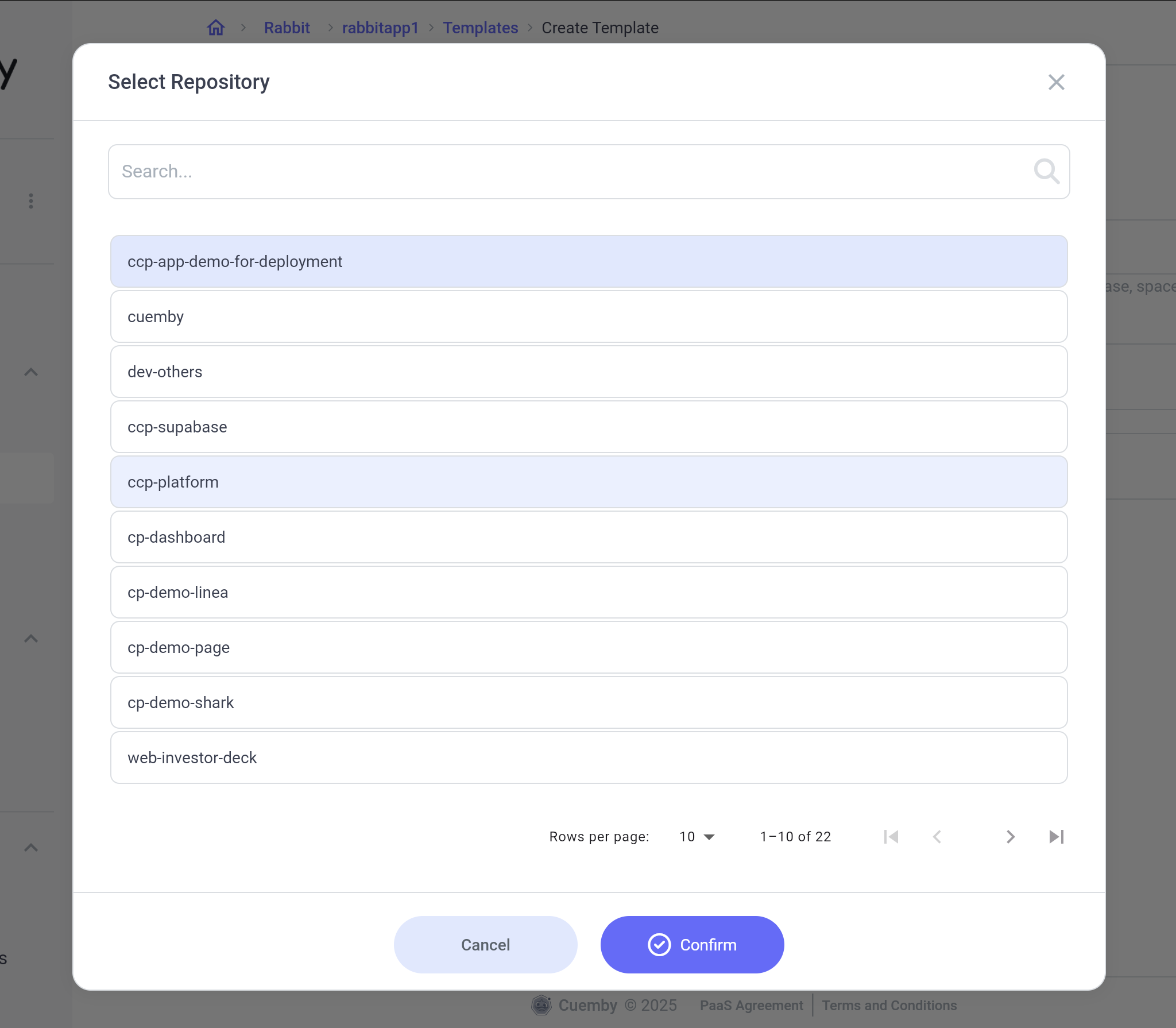Open the Terms and Conditions link

pos(889,1006)
